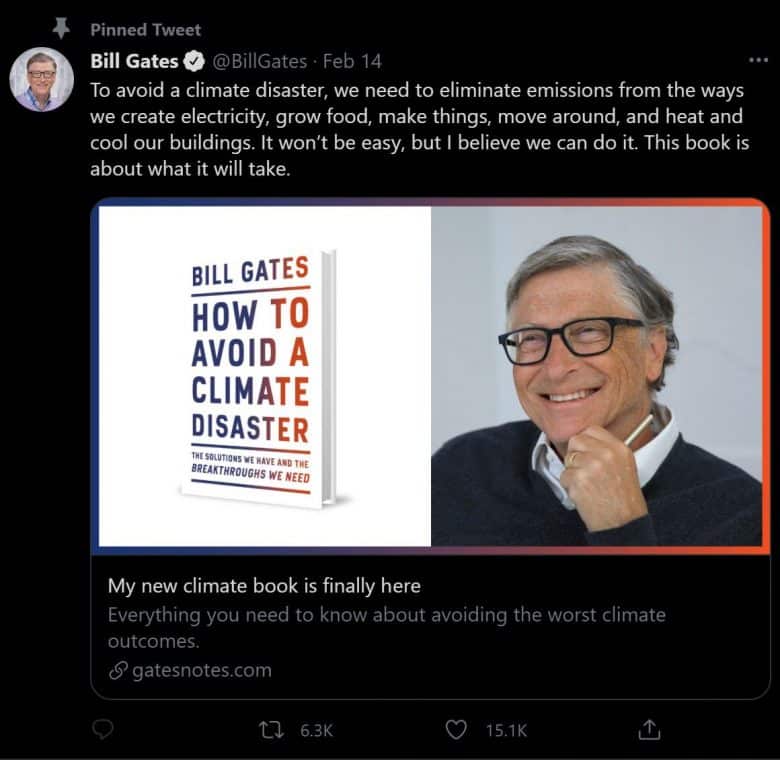This screenshot has height=760, width=780.
Task: Click the blue verified badge icon
Action: point(195,61)
